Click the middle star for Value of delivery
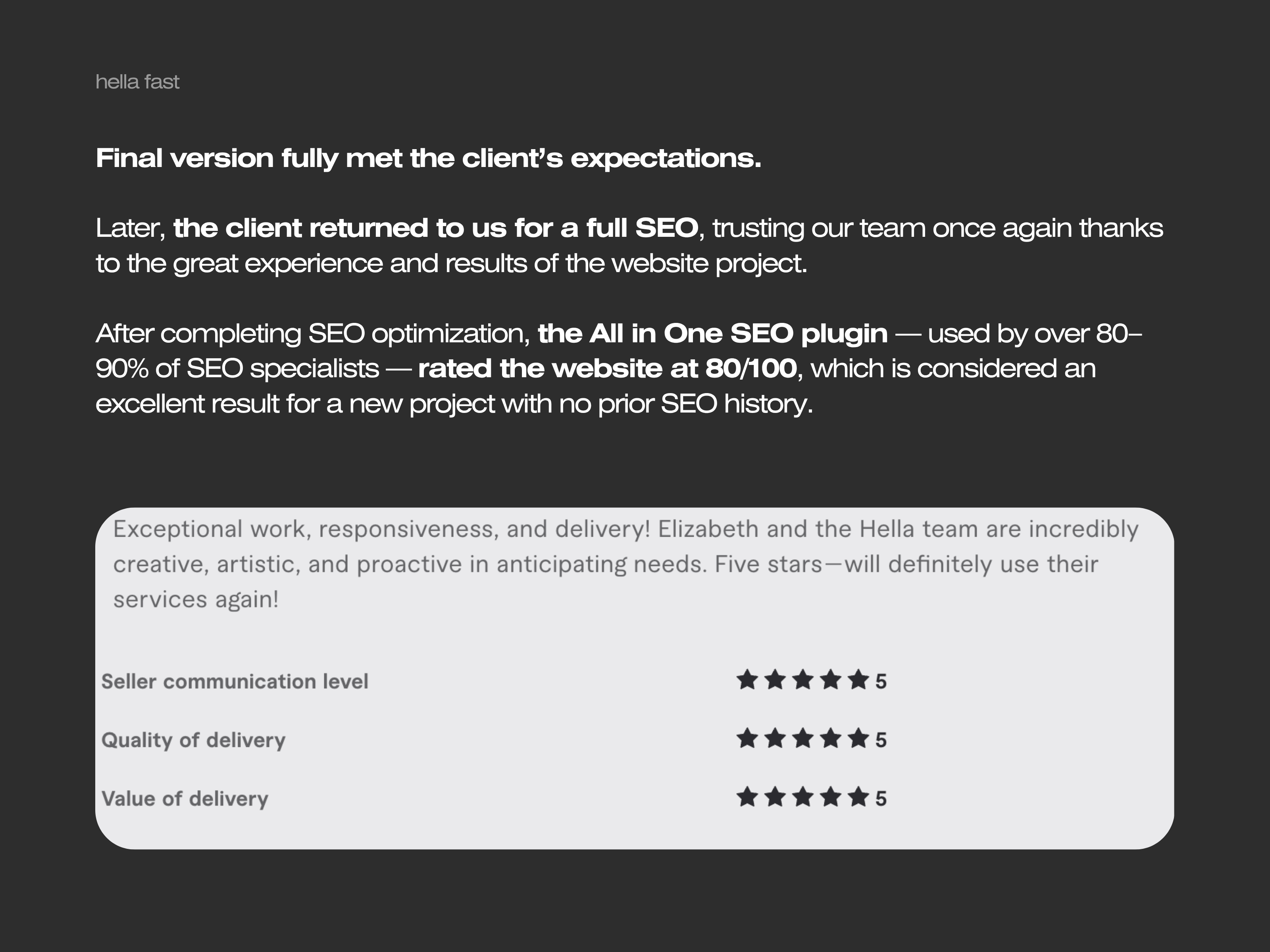This screenshot has width=1270, height=952. [802, 797]
